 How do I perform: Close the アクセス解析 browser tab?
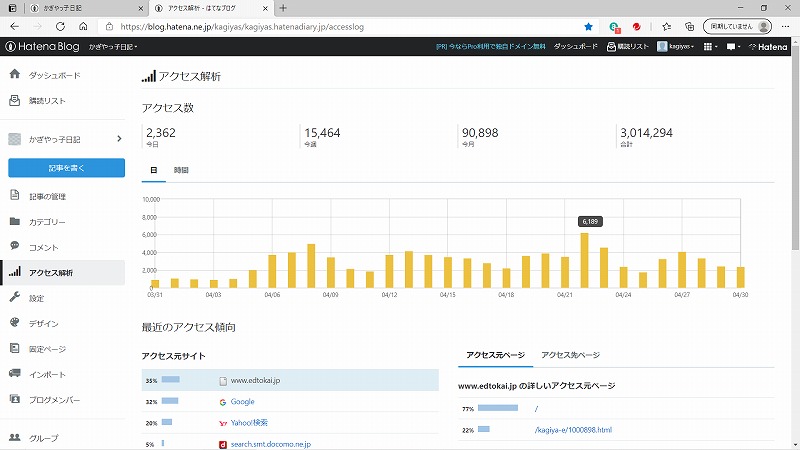click(x=265, y=8)
